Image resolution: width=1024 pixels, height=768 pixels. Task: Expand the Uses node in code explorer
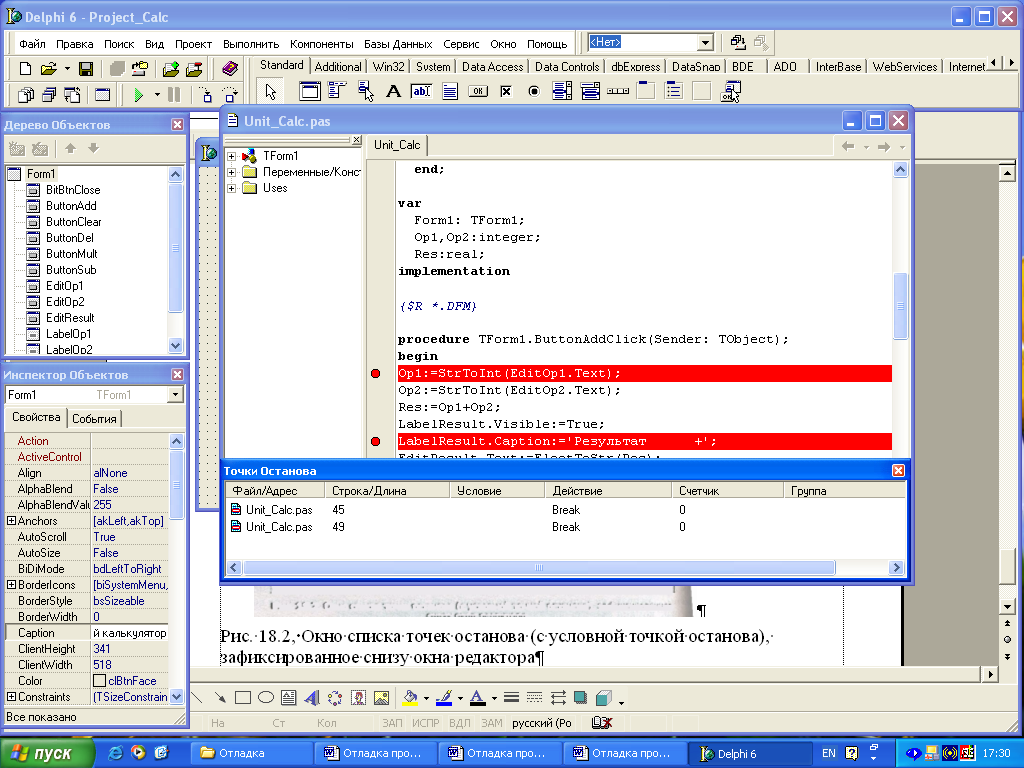coord(231,189)
